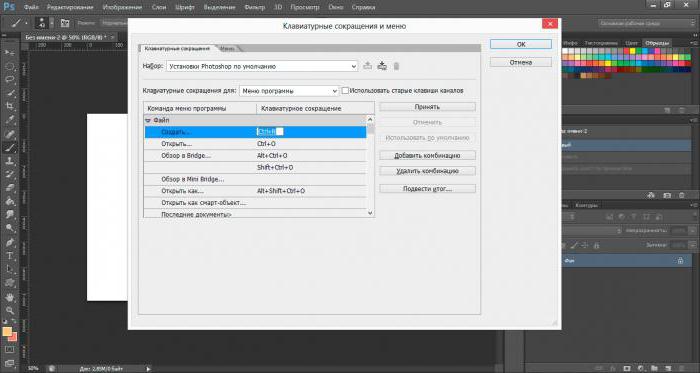Click shortcut input field for 'Создать...'
This screenshot has height=373, width=700.
tap(270, 132)
